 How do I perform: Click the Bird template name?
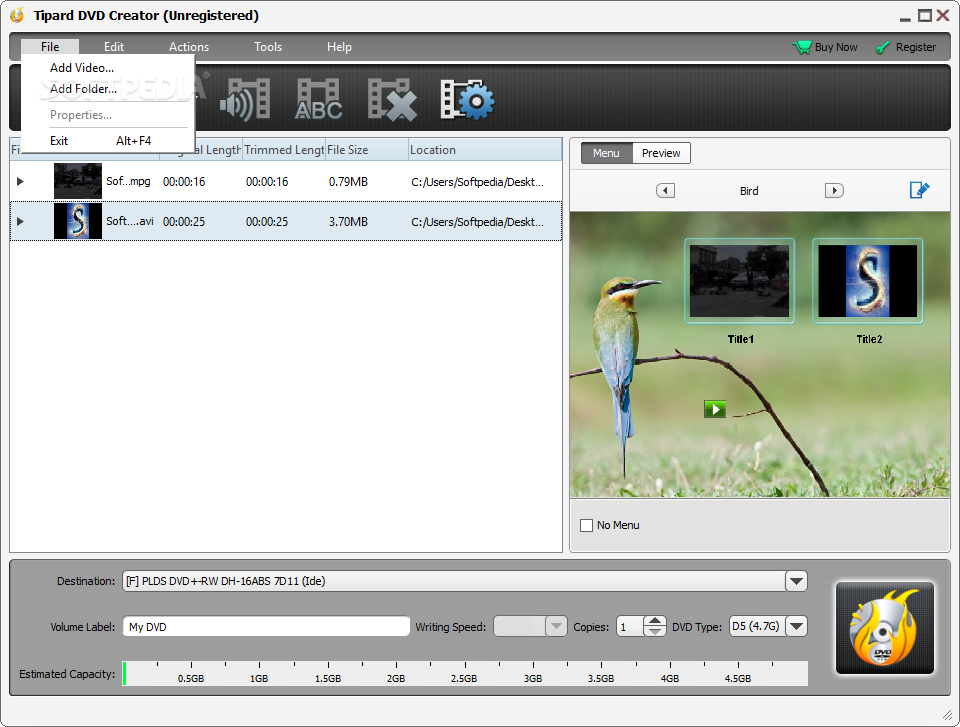(749, 191)
